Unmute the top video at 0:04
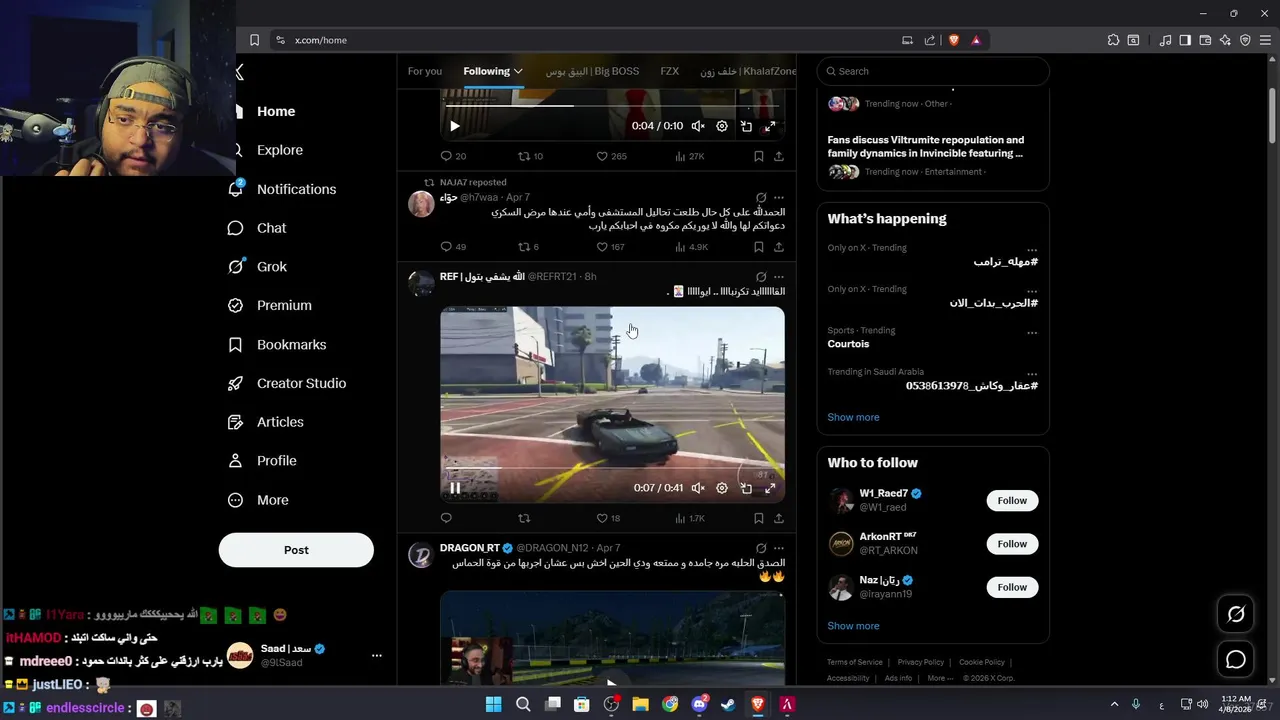 pyautogui.click(x=698, y=126)
